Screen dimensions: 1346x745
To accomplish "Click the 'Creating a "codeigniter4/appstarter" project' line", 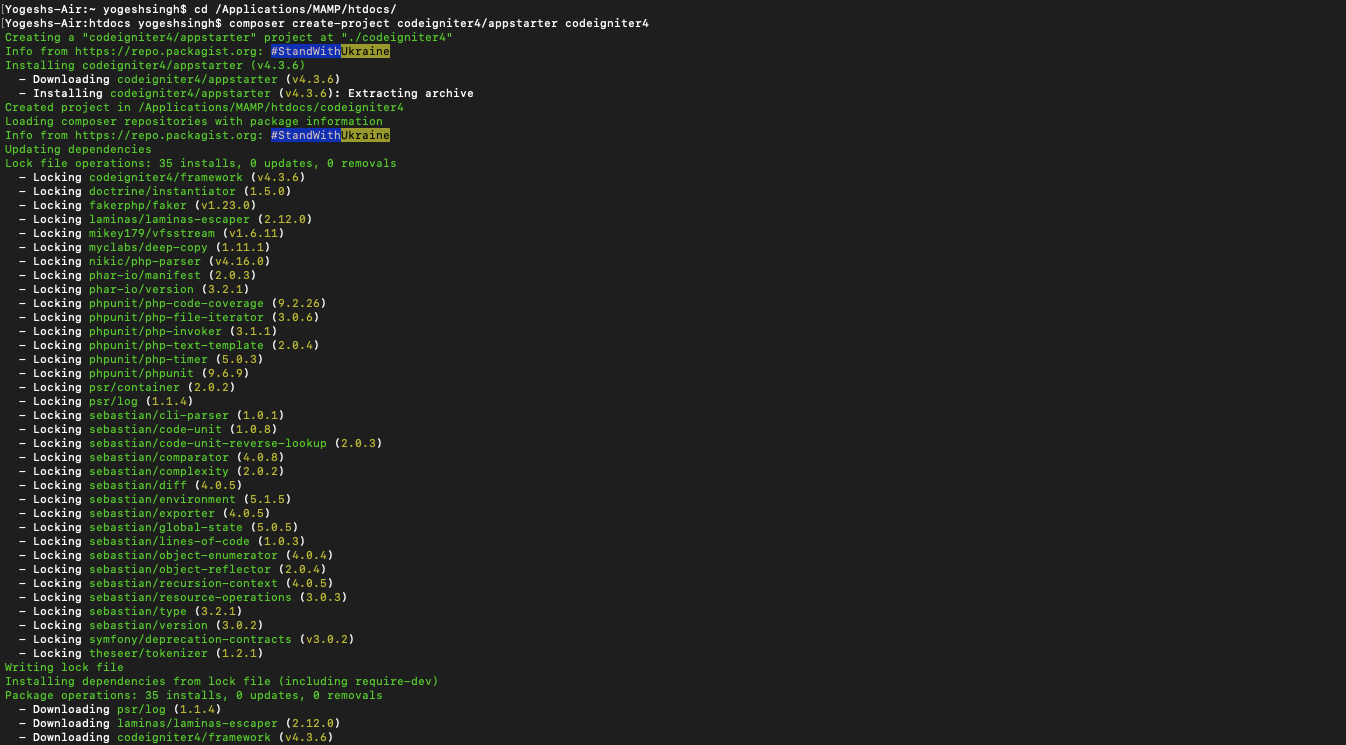I will click(229, 37).
